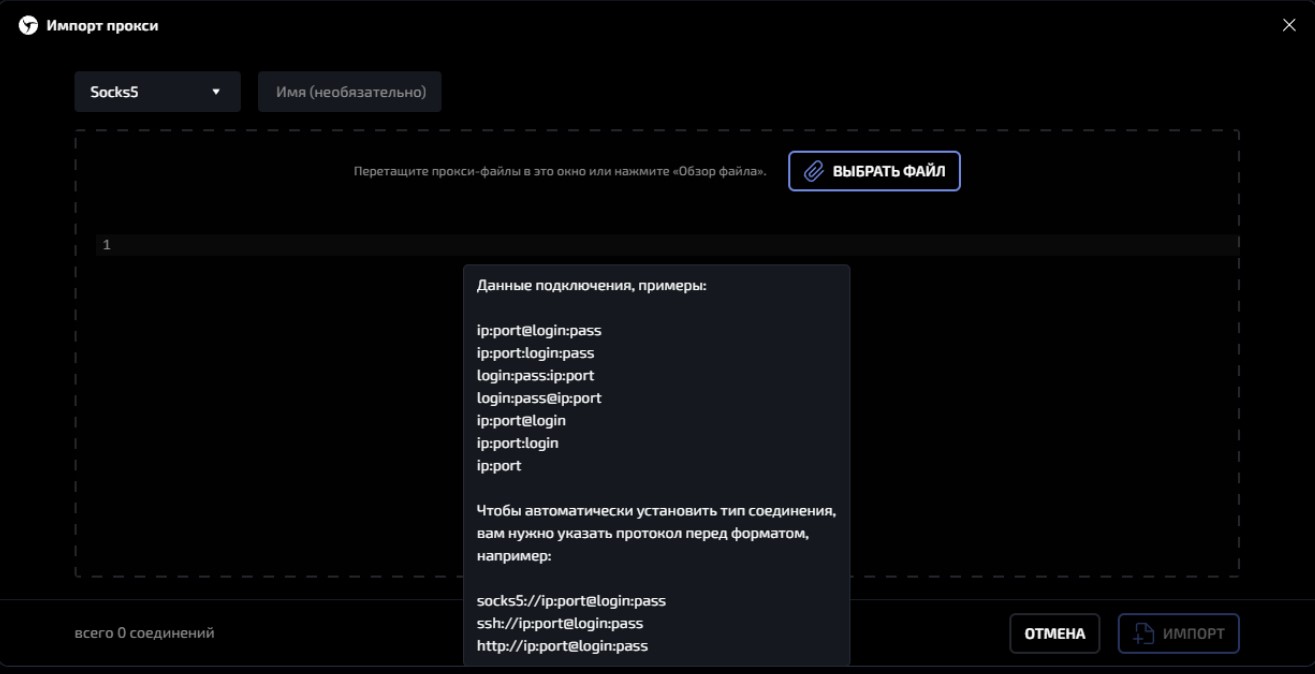Viewport: 1315px width, 674px height.
Task: Click the ОТМЕНА button
Action: tap(1054, 633)
